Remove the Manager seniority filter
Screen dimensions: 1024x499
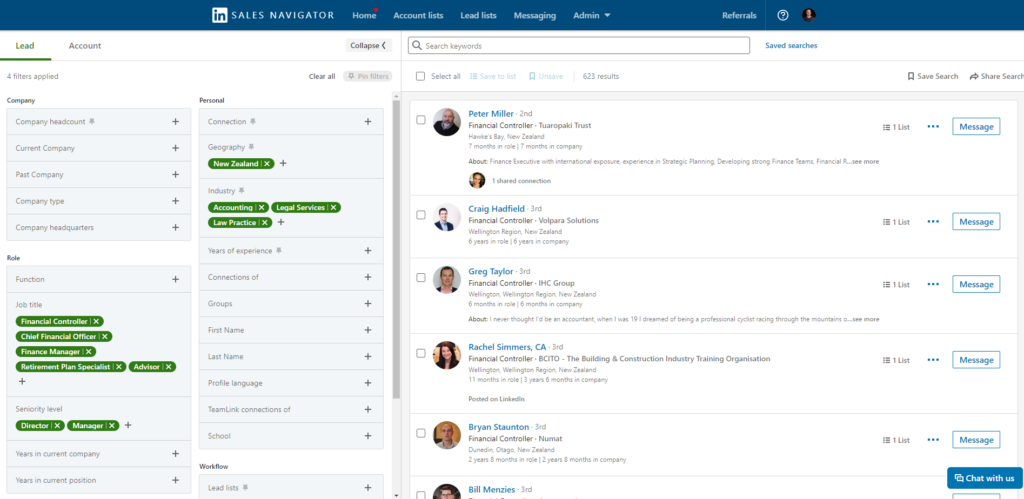112,425
